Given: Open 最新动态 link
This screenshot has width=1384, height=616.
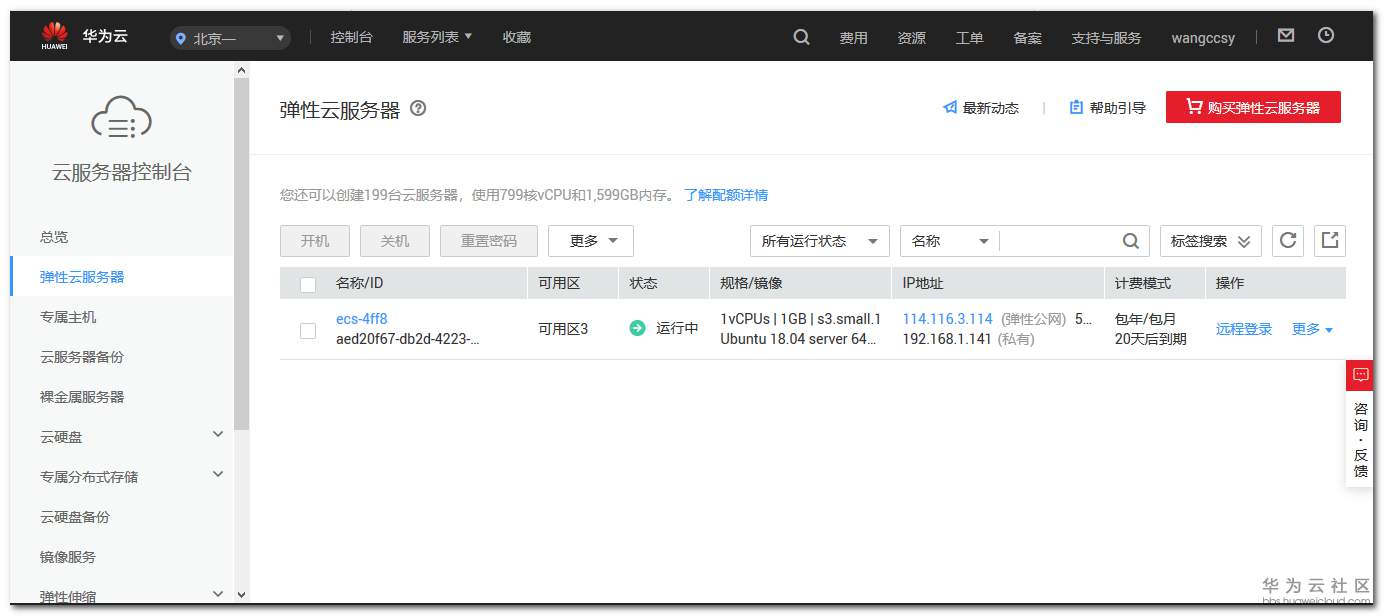Looking at the screenshot, I should 981,108.
